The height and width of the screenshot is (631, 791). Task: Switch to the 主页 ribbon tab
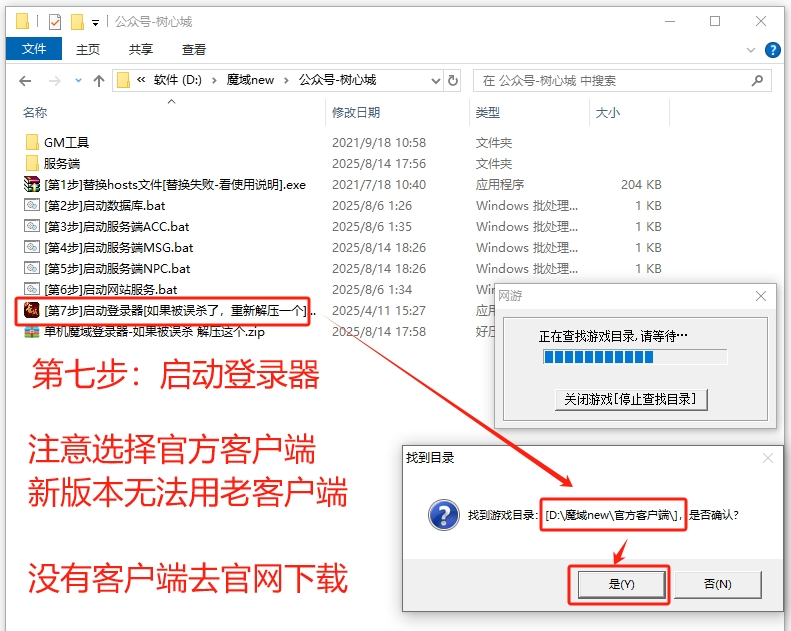pos(88,49)
